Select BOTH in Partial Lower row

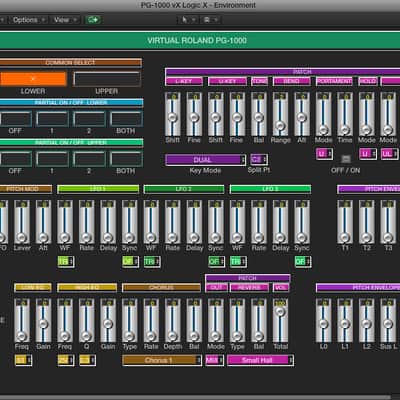click(x=126, y=119)
